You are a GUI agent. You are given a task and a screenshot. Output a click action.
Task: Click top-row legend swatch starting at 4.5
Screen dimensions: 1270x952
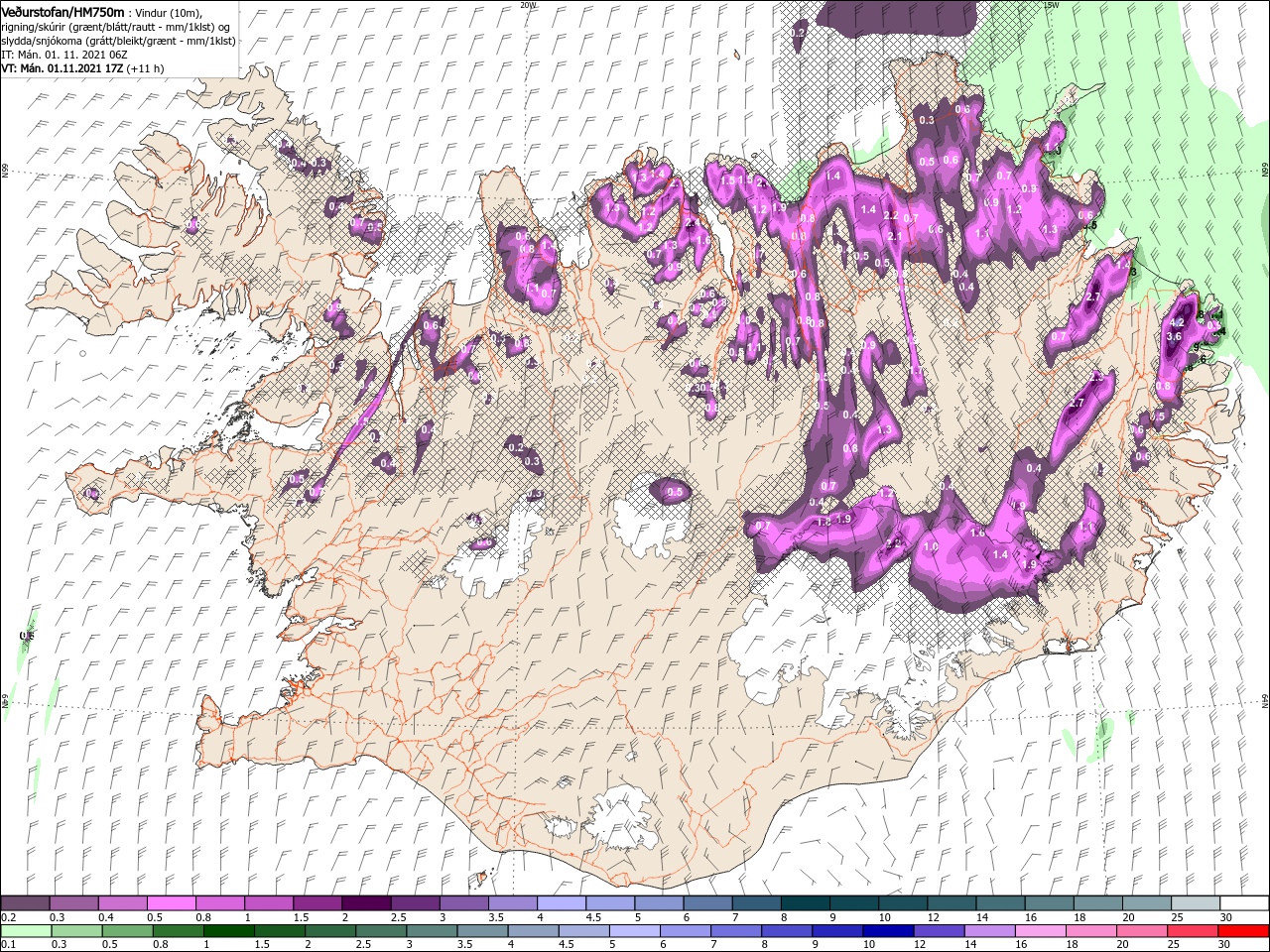pyautogui.click(x=609, y=903)
